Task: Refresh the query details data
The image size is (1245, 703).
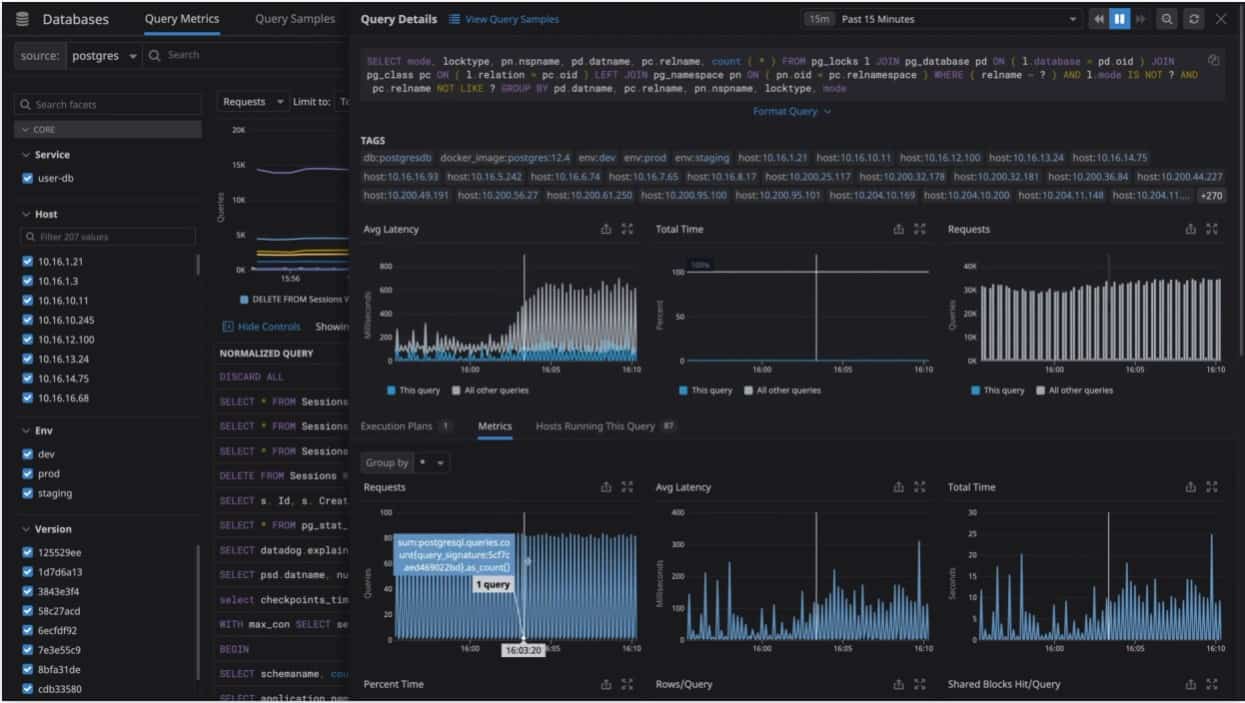Action: (x=1193, y=19)
